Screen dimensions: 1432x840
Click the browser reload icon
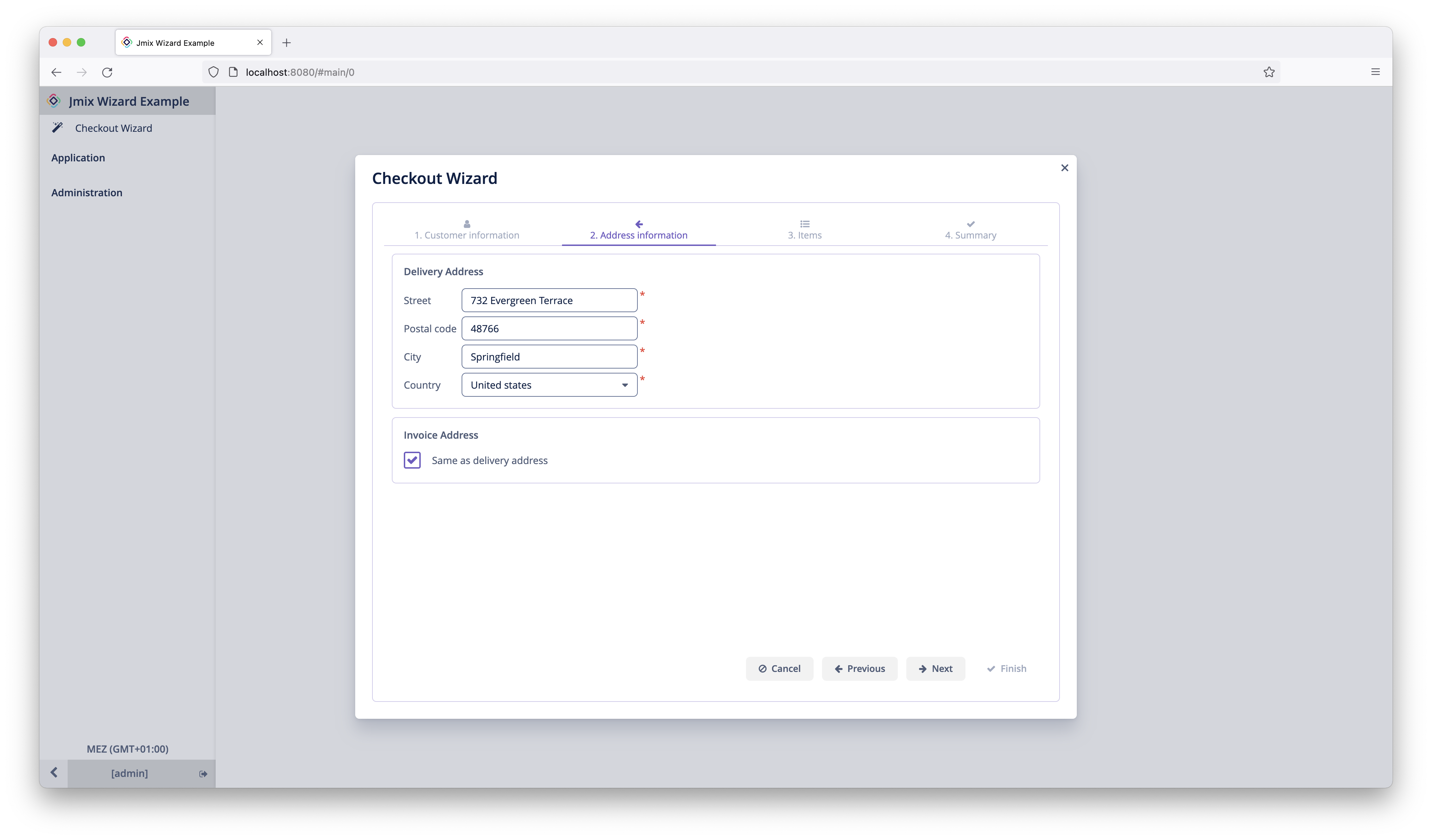pos(107,72)
